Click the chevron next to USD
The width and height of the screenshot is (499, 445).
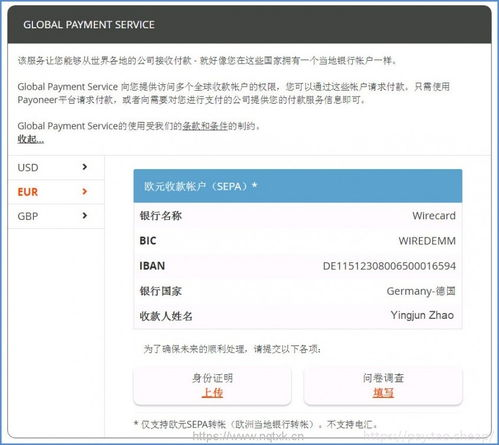[85, 167]
